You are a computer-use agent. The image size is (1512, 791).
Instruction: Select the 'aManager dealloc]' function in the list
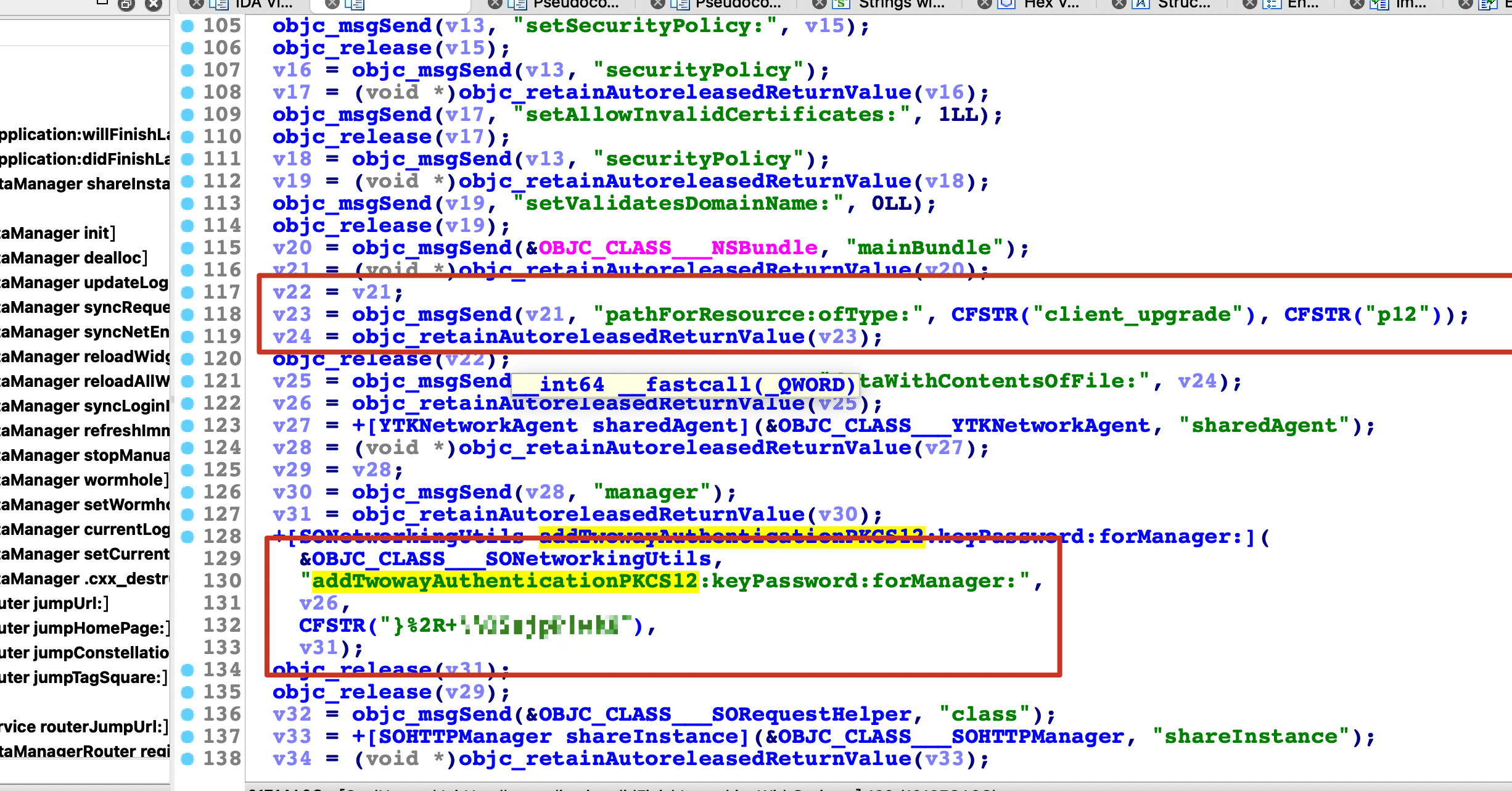(74, 258)
